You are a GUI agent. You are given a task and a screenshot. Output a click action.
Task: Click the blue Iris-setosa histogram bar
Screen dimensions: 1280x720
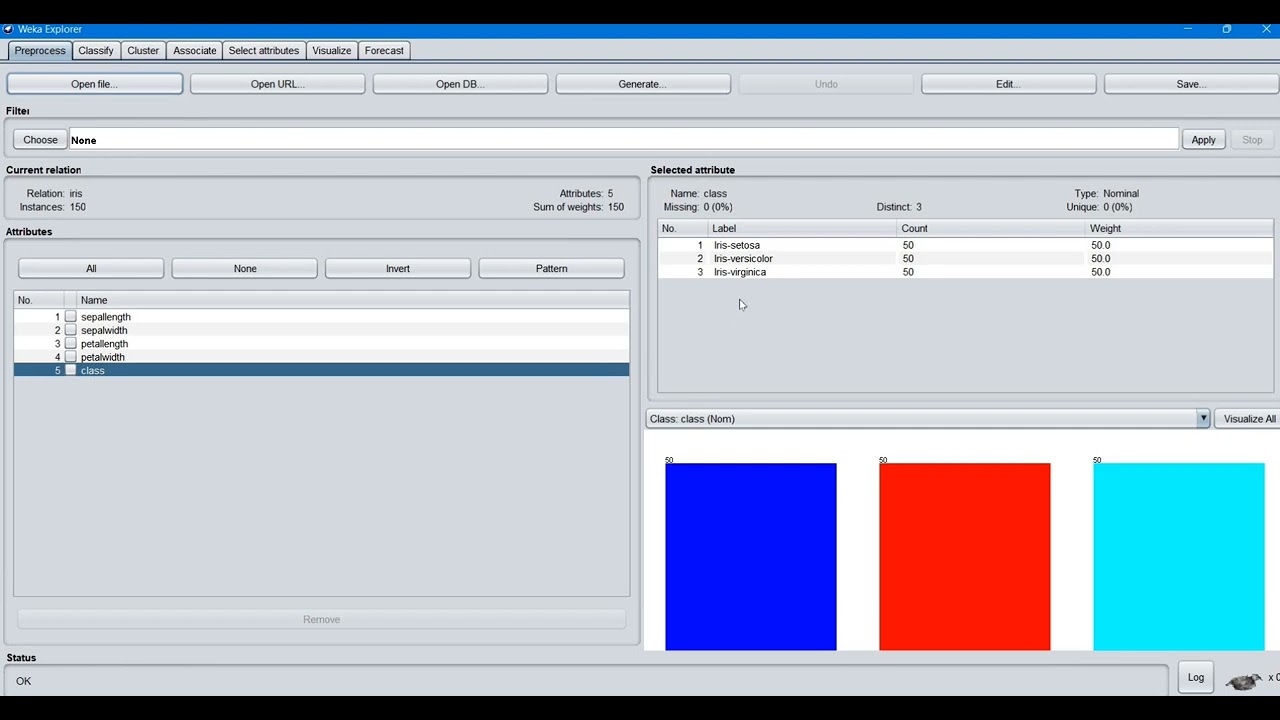[x=751, y=556]
